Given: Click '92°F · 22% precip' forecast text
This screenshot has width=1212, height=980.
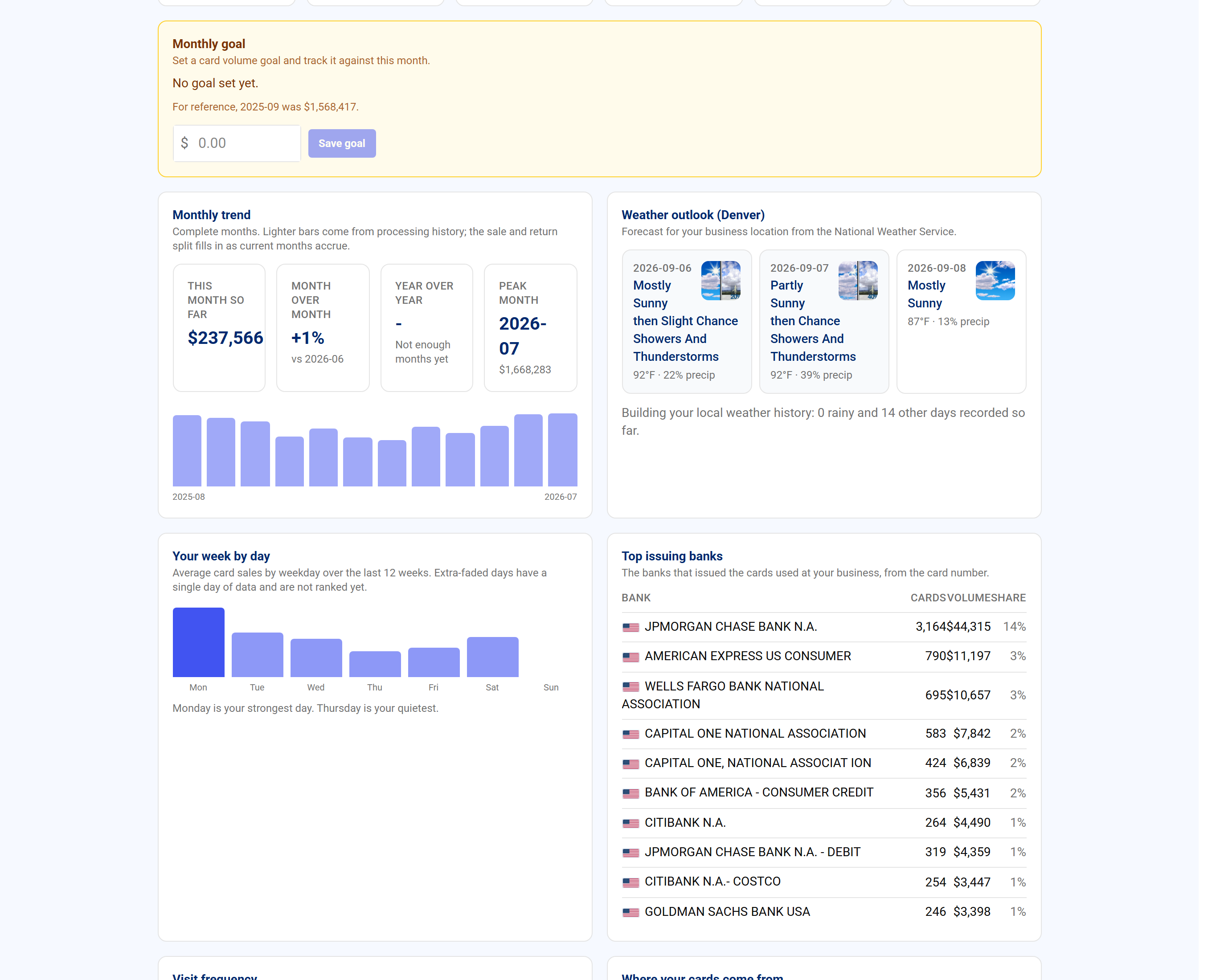Looking at the screenshot, I should coord(674,376).
